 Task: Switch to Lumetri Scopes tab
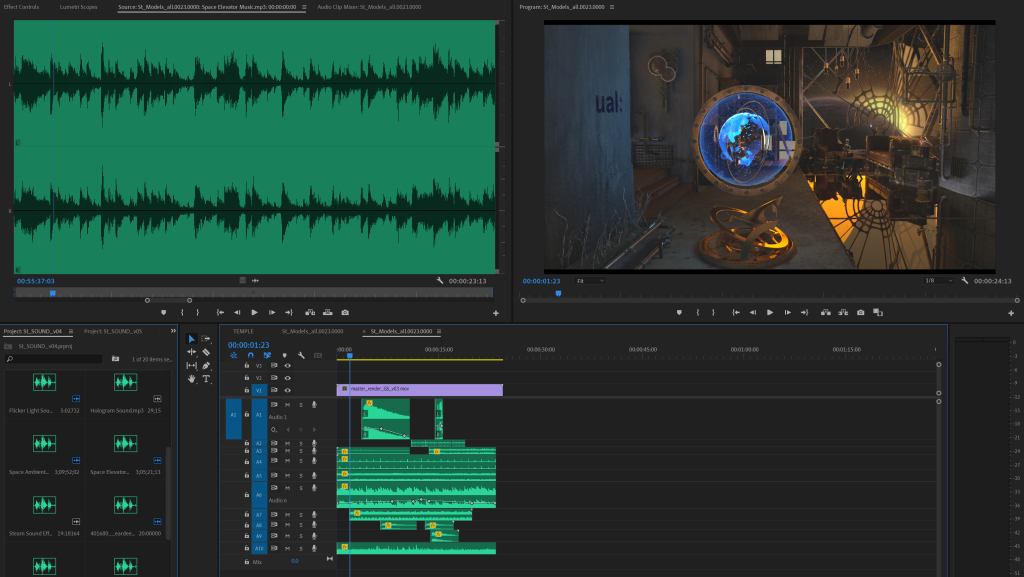(78, 7)
